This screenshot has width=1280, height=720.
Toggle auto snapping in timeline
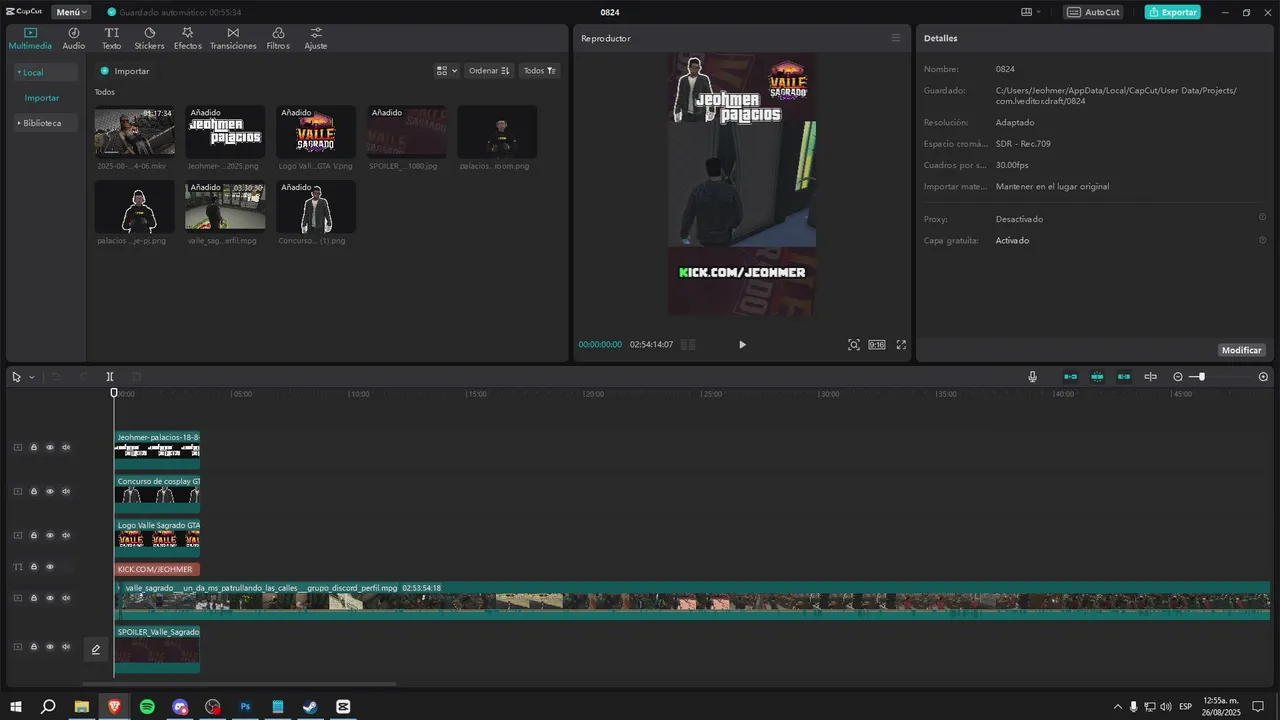point(1097,377)
